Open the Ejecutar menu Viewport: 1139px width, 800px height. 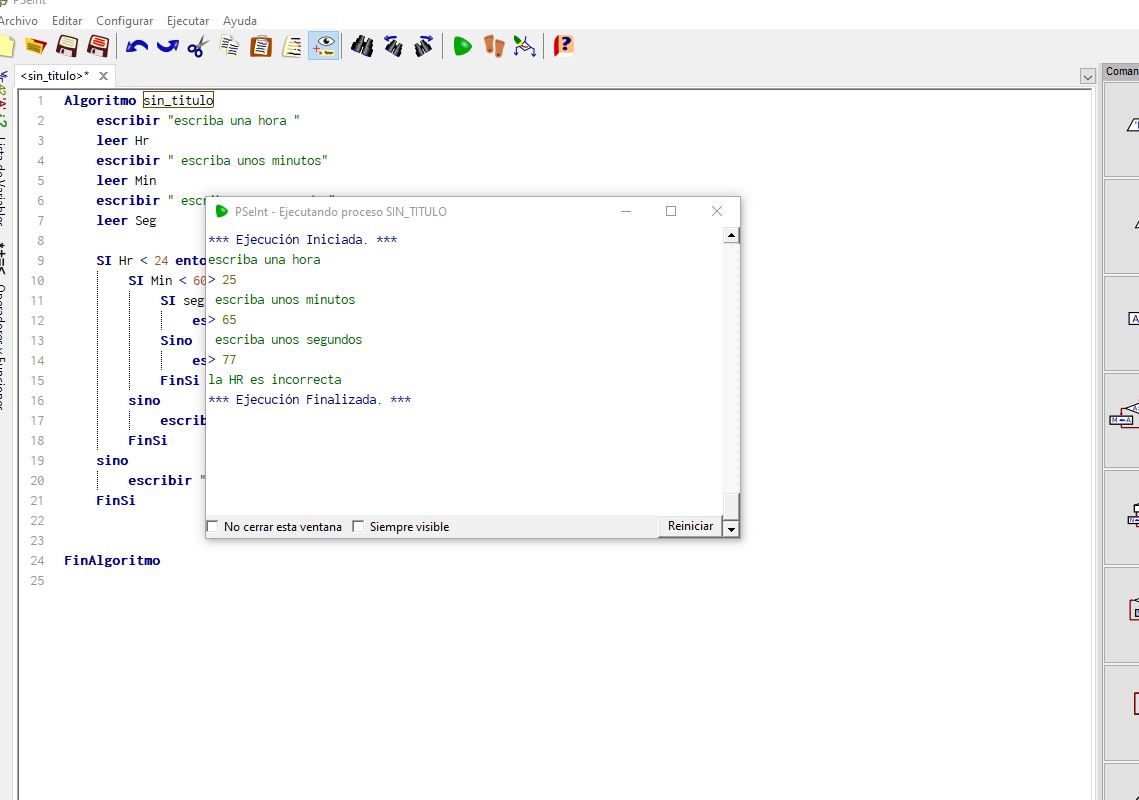(188, 21)
